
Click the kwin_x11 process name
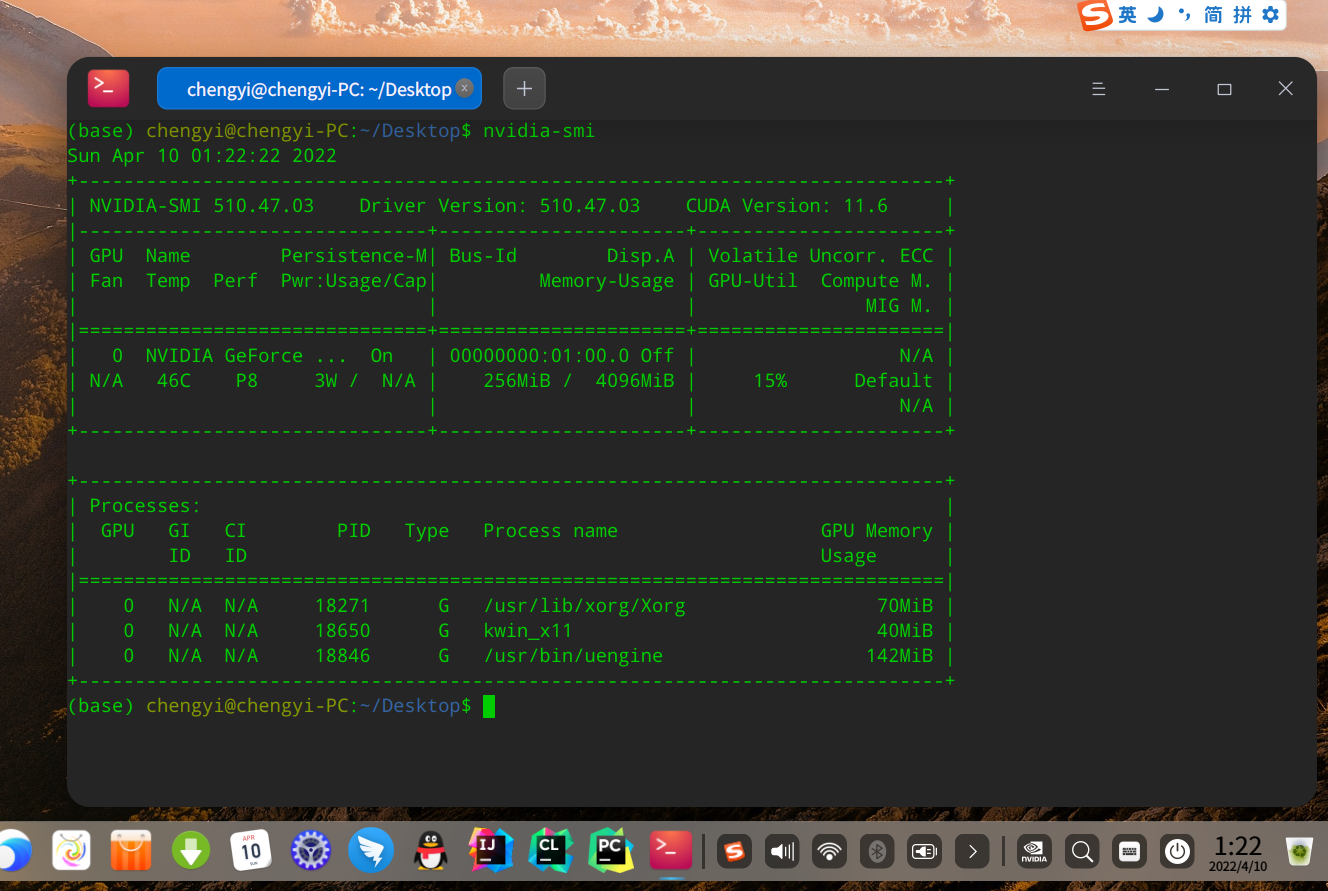click(x=528, y=631)
